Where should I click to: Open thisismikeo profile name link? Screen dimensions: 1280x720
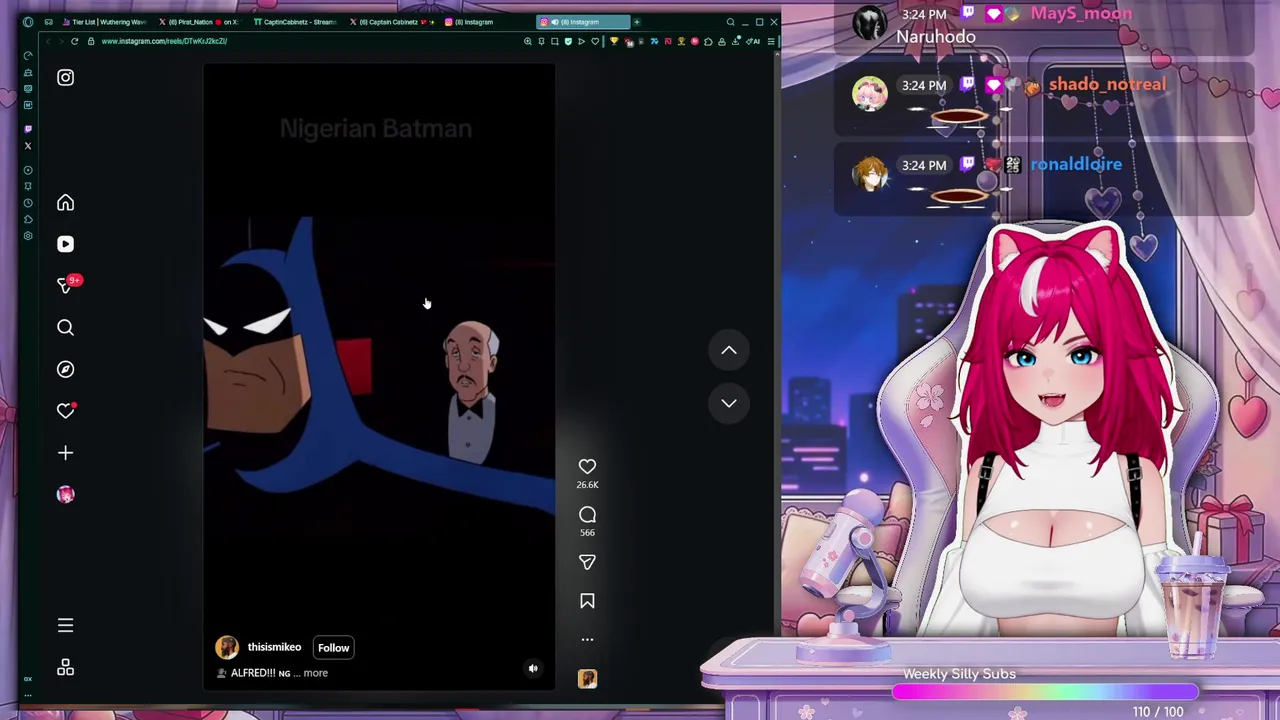[274, 647]
